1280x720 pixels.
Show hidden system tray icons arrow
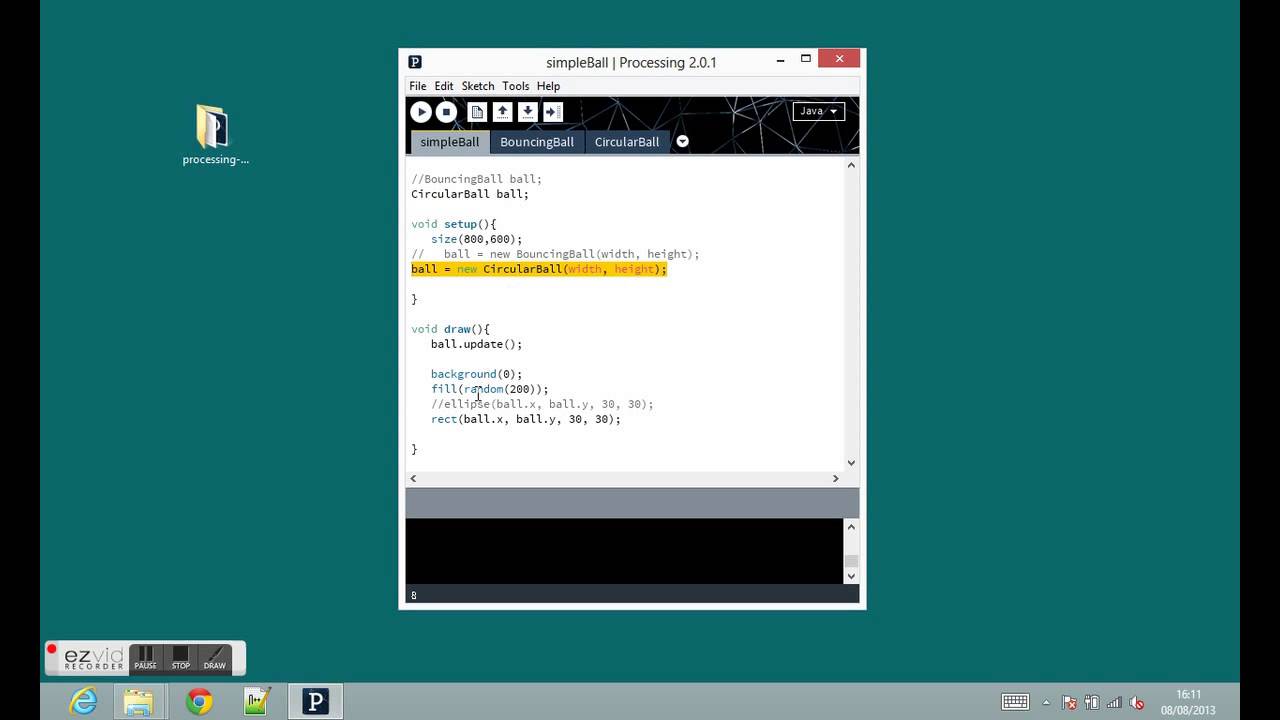click(1046, 702)
